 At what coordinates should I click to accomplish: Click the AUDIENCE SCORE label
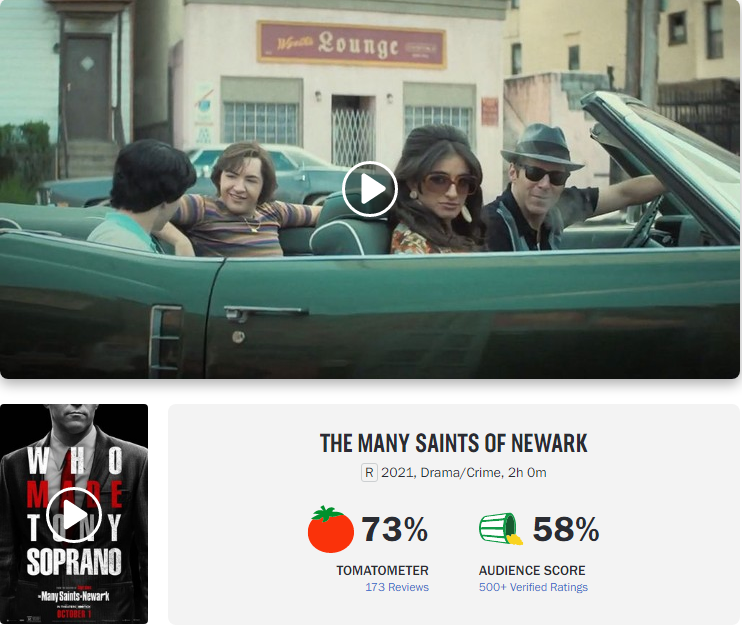click(x=532, y=571)
